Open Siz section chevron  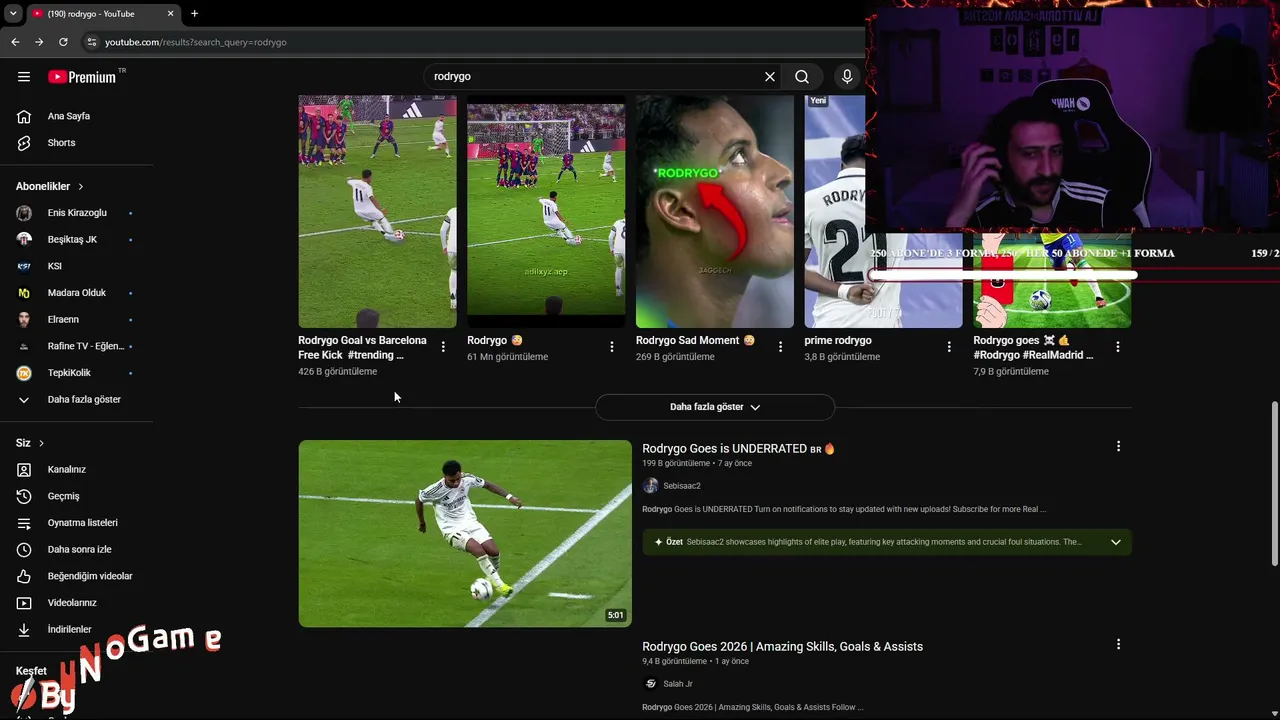(41, 443)
